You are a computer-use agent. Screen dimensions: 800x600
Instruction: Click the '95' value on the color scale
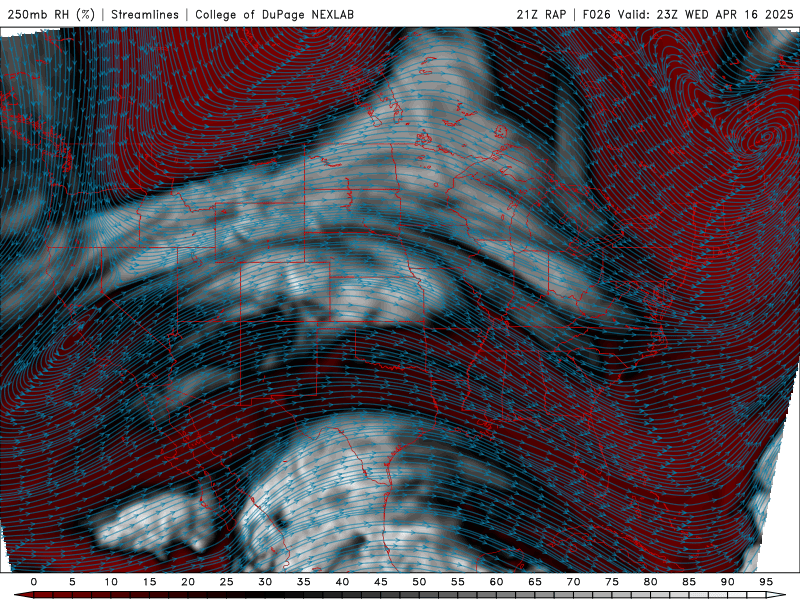pyautogui.click(x=766, y=582)
